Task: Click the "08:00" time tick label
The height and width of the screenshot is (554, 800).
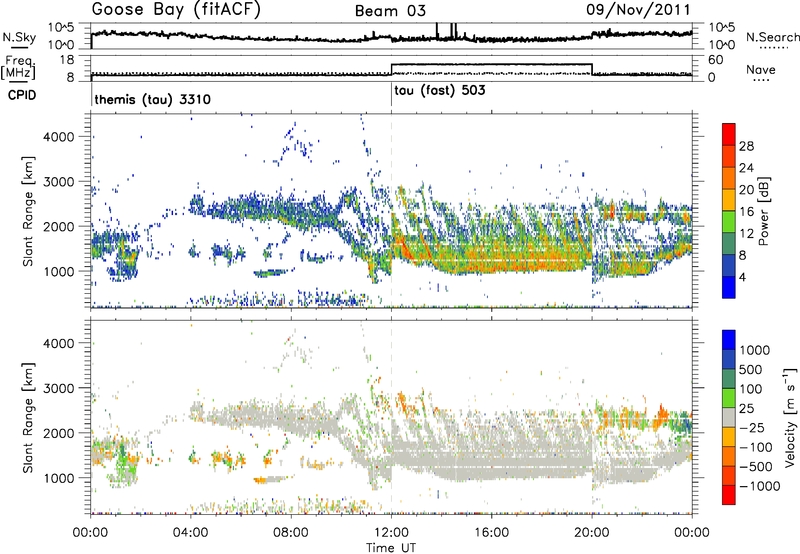Action: pyautogui.click(x=291, y=533)
